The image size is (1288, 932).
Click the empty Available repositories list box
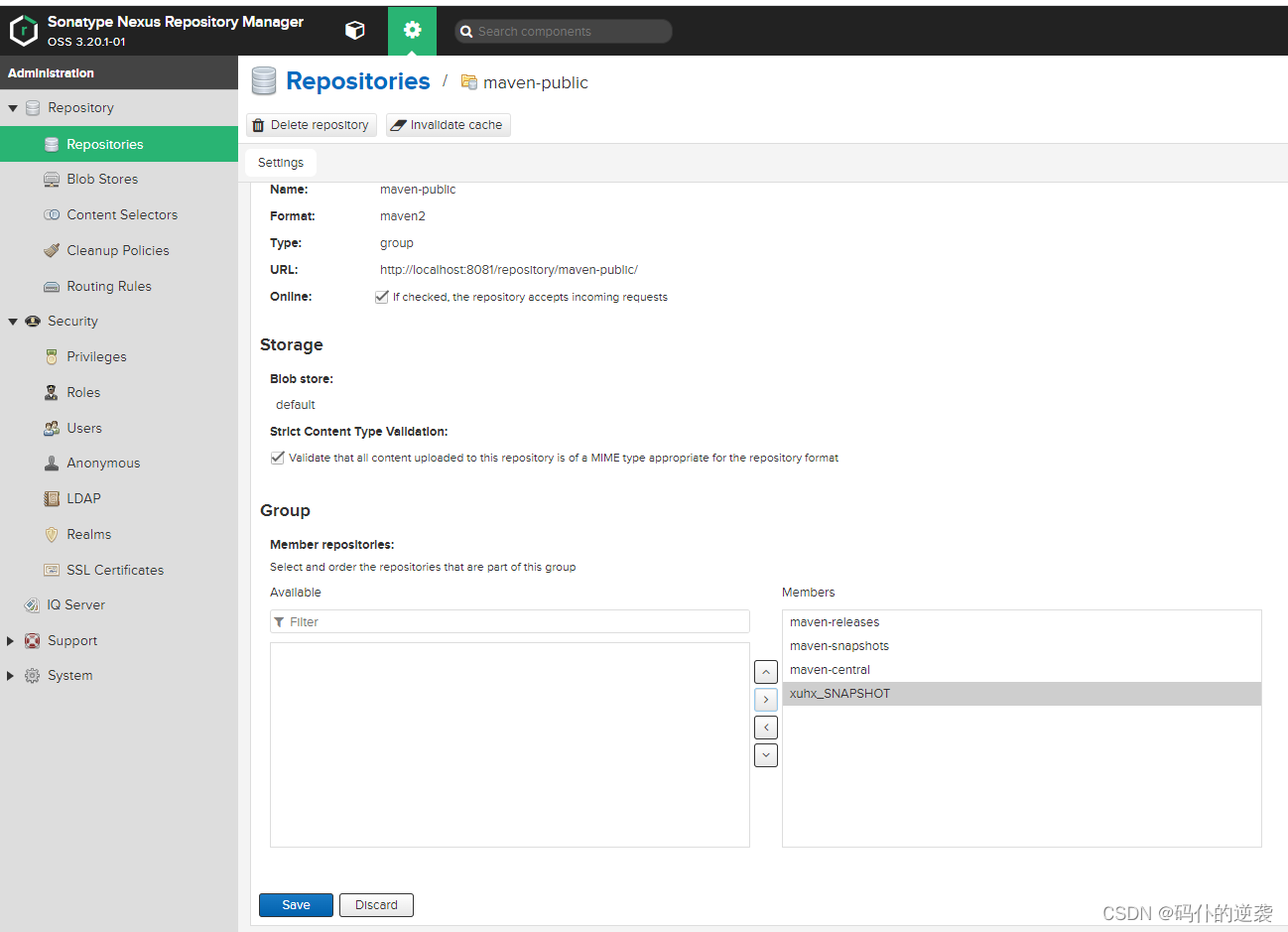510,744
